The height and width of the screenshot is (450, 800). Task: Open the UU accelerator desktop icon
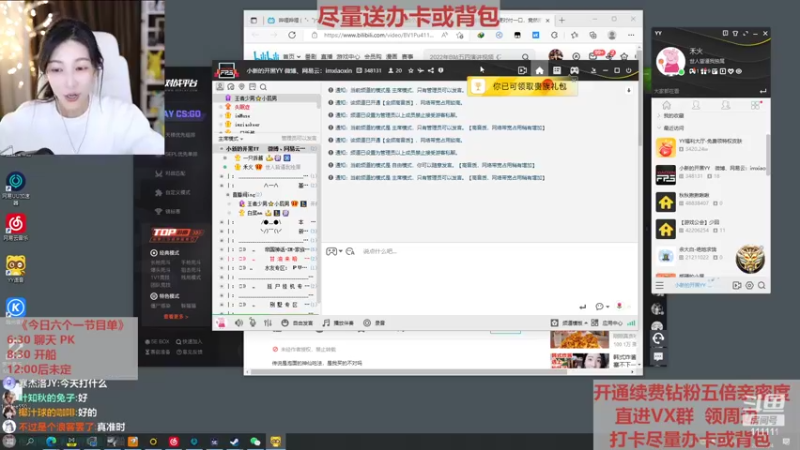pyautogui.click(x=16, y=187)
